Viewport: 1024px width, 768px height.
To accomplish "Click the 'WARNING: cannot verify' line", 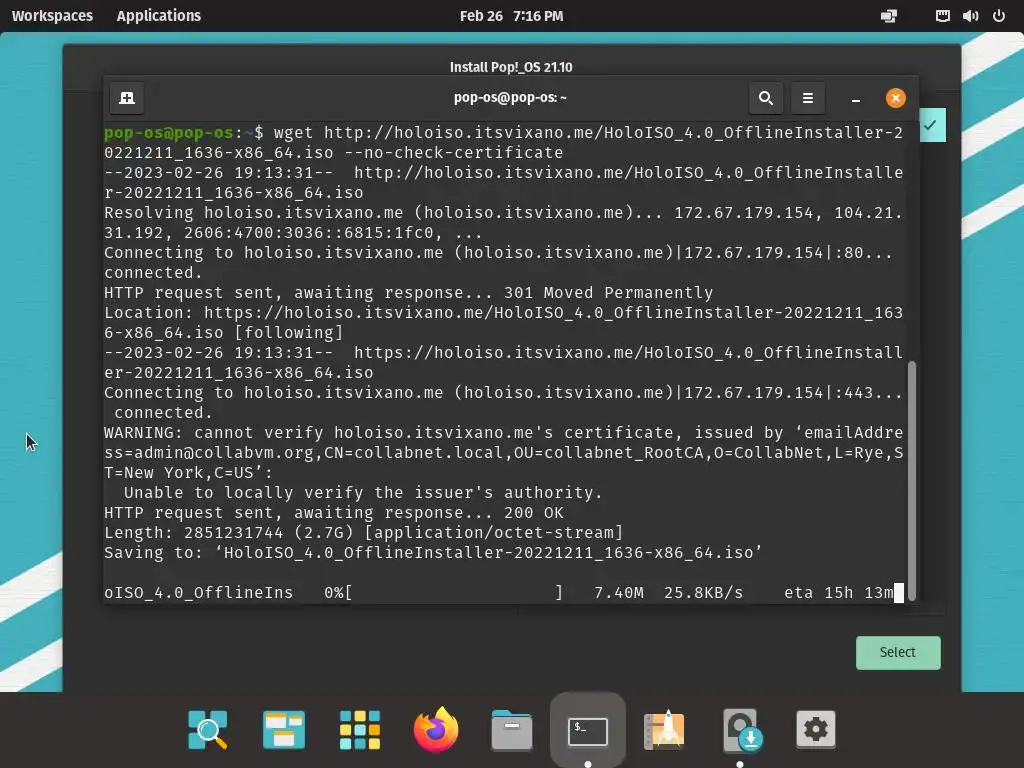I will 504,432.
